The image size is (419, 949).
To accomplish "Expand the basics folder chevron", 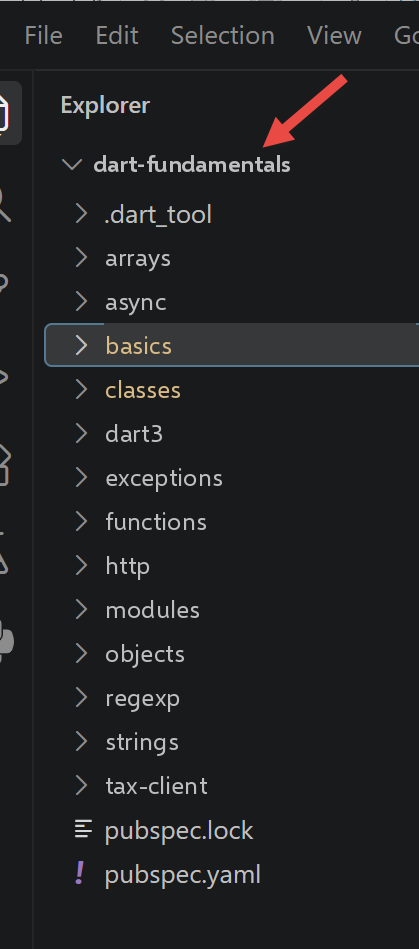I will (81, 346).
